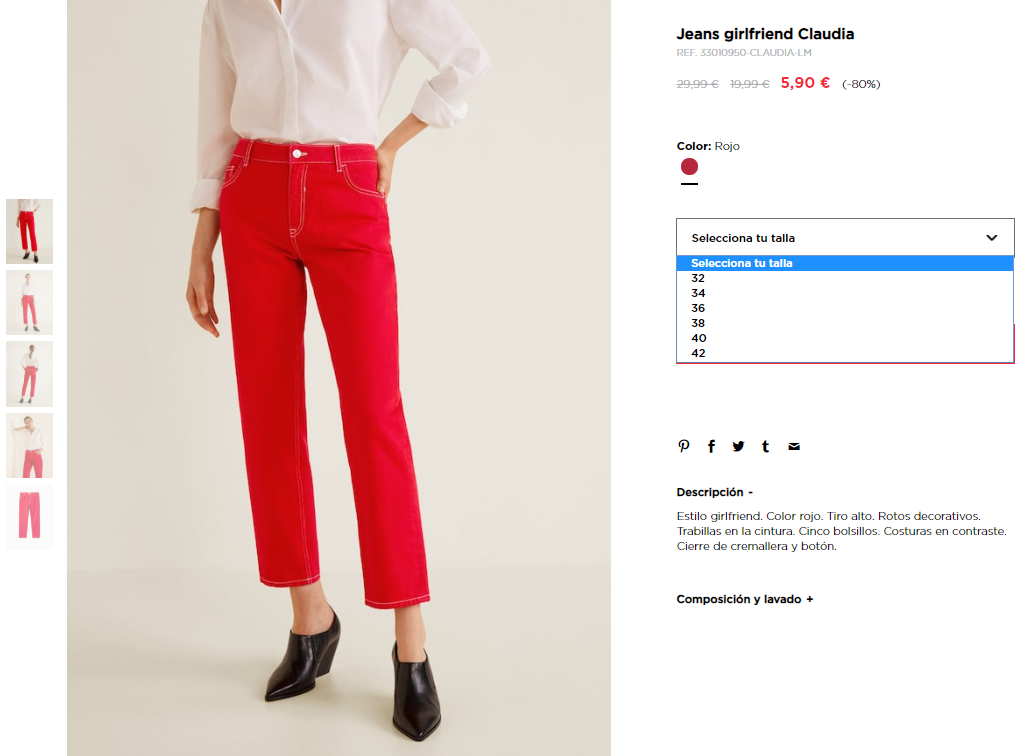Select size 32 from the list
This screenshot has height=756, width=1018.
click(845, 278)
